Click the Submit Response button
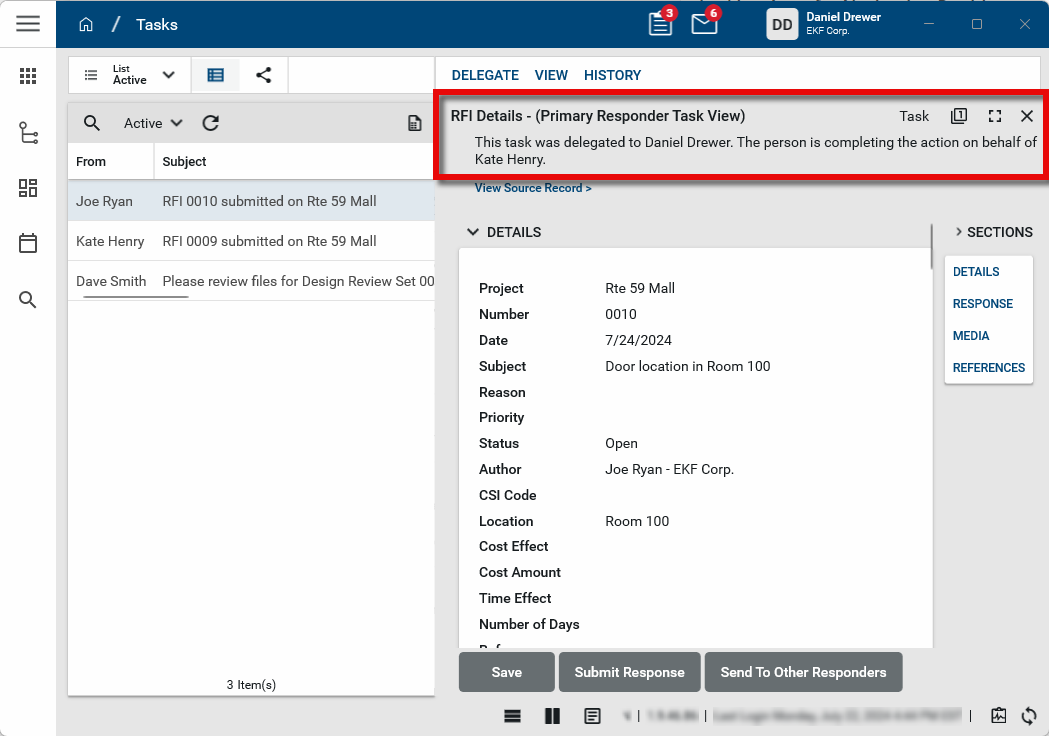Screen dimensions: 1049x736 pos(629,672)
